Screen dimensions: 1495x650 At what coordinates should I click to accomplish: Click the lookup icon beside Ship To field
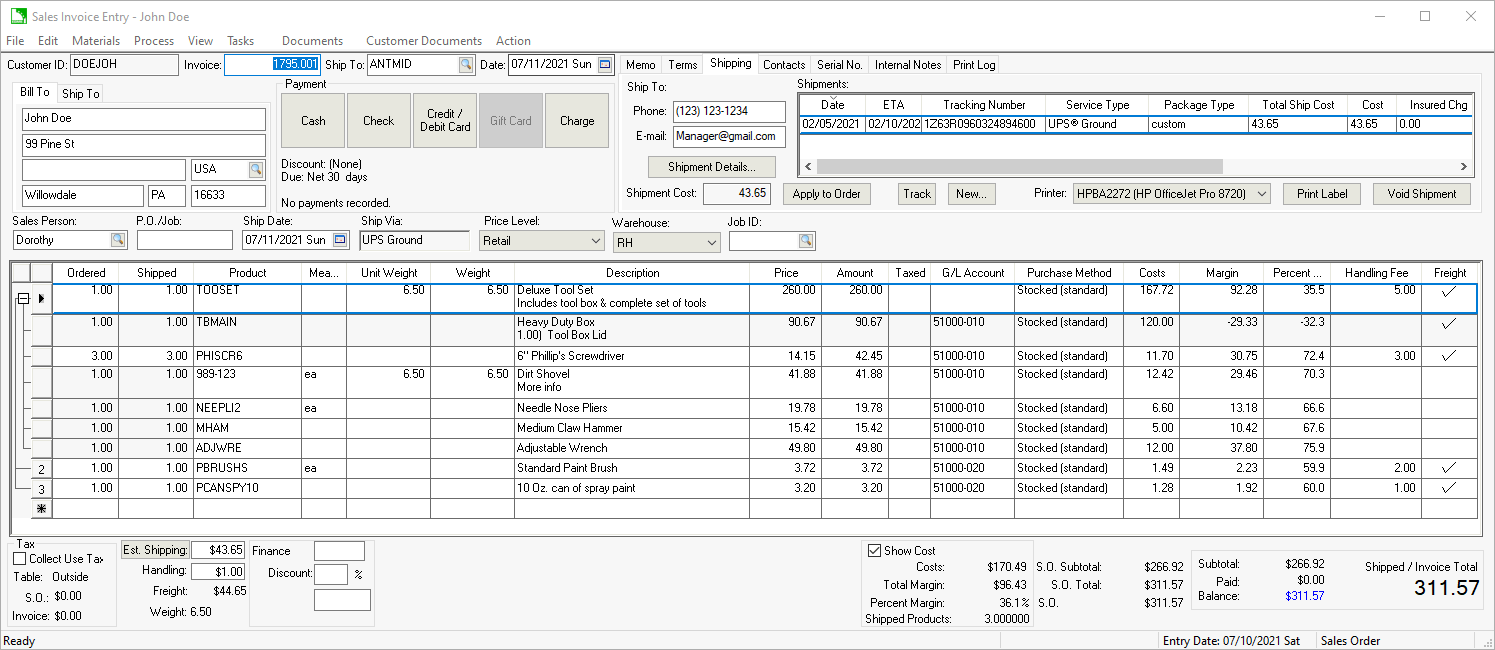point(465,65)
